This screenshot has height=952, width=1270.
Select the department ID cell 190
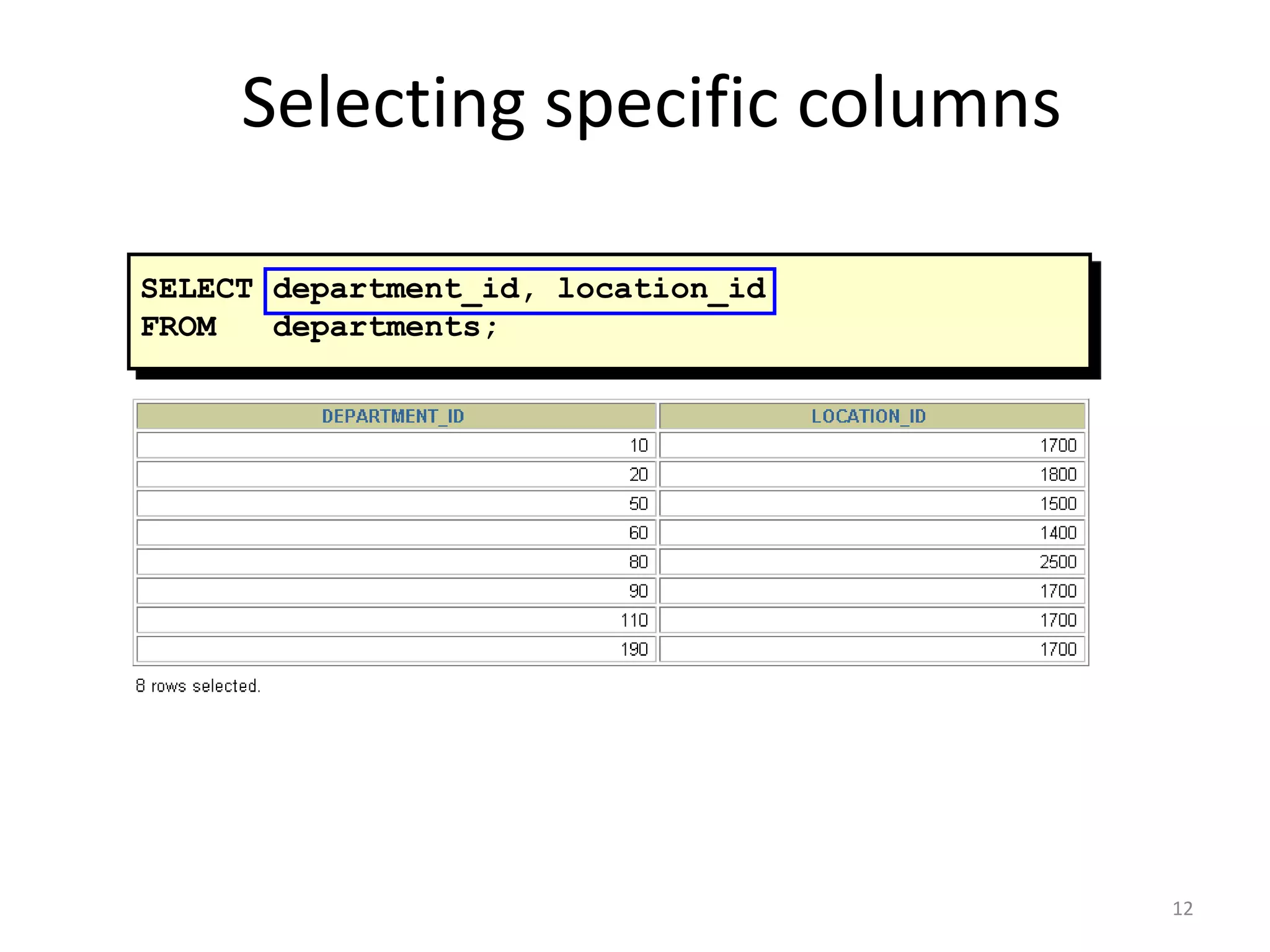[396, 649]
